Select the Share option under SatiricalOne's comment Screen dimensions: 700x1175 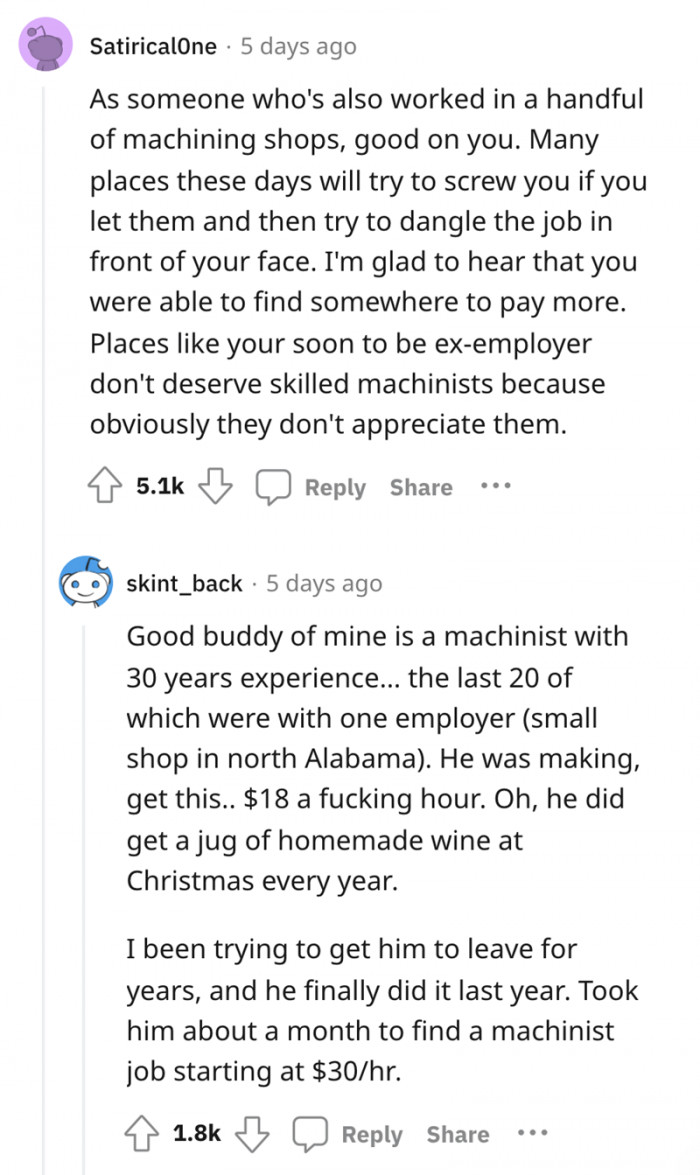pyautogui.click(x=420, y=487)
